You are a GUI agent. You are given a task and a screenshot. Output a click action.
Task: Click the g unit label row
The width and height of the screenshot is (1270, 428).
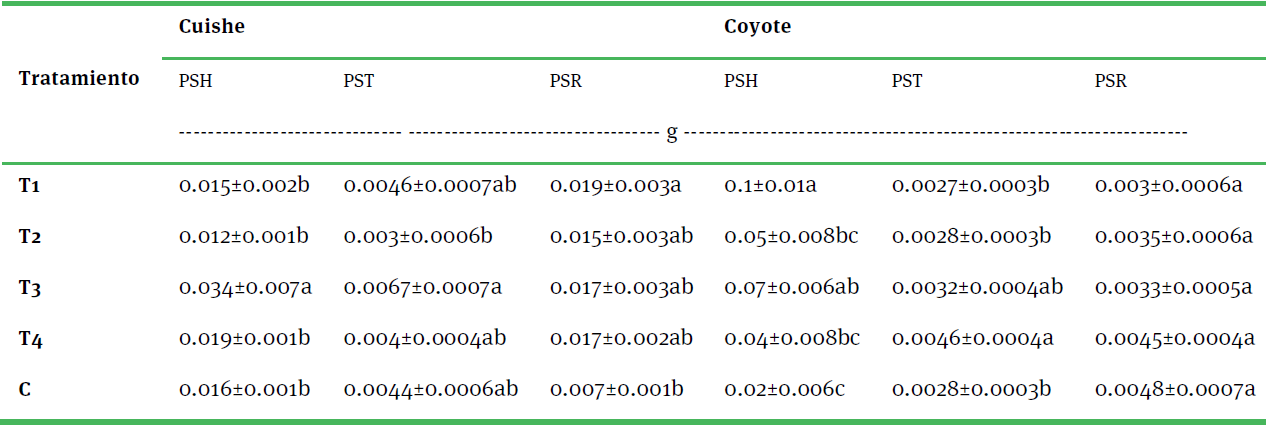pos(671,133)
